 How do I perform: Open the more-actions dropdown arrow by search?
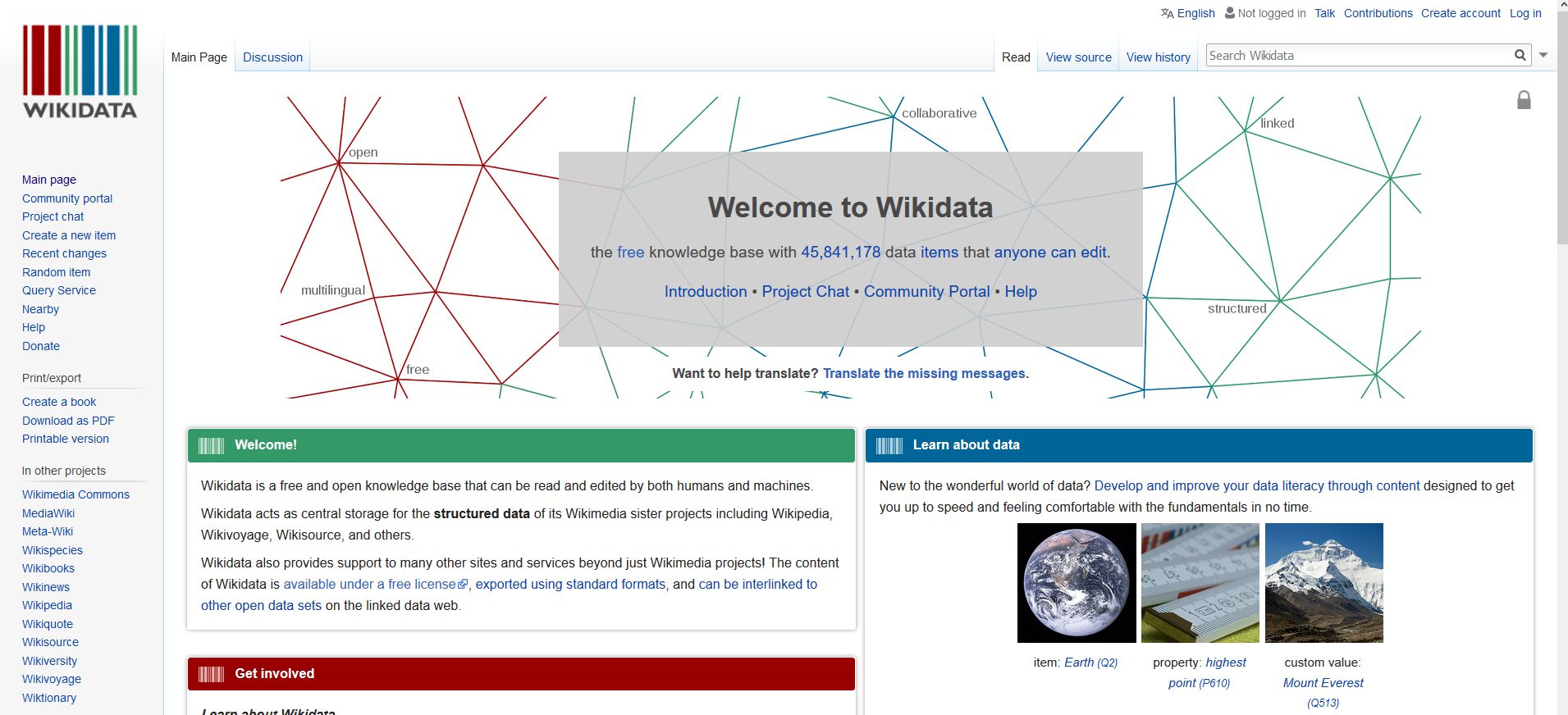point(1543,55)
